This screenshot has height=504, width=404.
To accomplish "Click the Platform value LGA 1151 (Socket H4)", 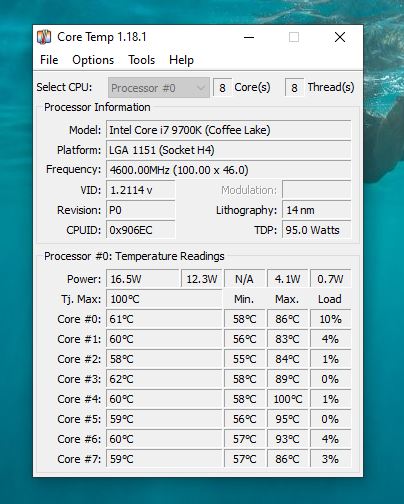I will 229,150.
